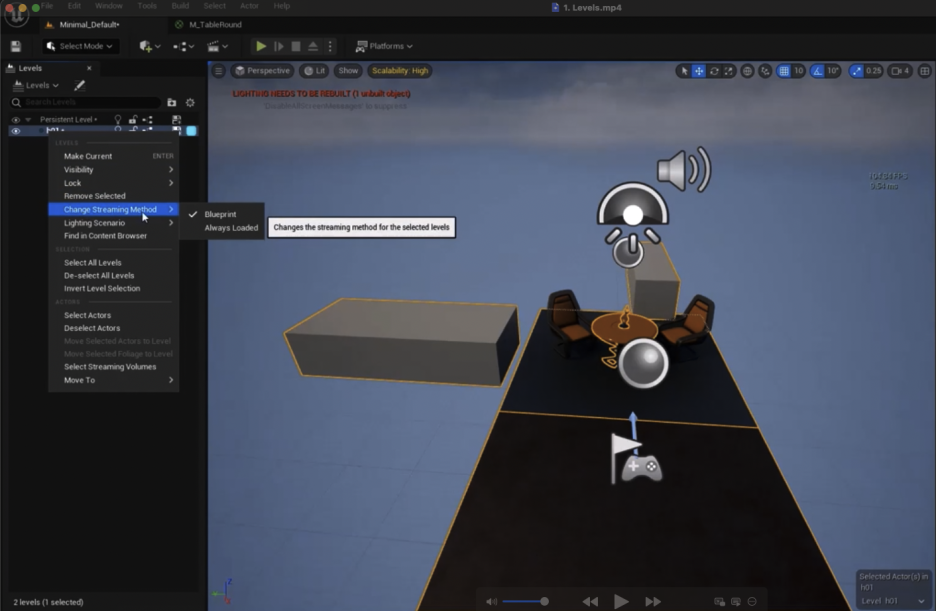Expand the Move To submenu
This screenshot has width=936, height=611.
(x=113, y=380)
